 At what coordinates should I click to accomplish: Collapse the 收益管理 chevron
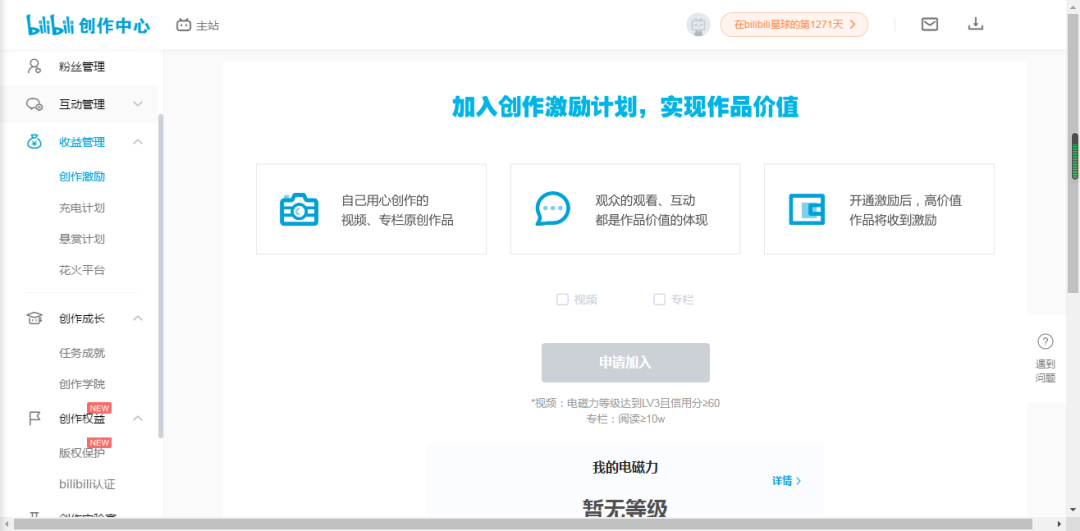(138, 142)
